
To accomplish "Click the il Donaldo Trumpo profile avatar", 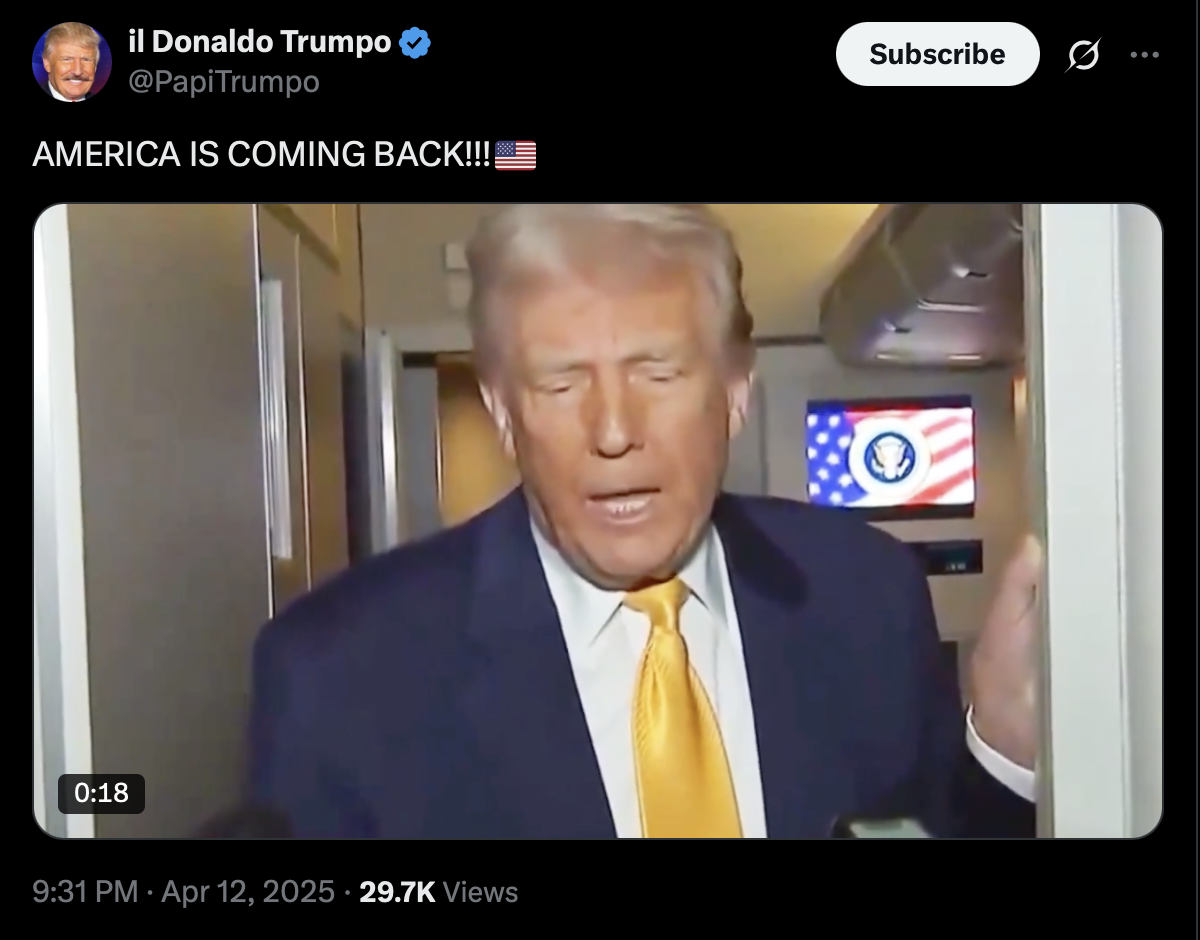I will click(x=72, y=62).
